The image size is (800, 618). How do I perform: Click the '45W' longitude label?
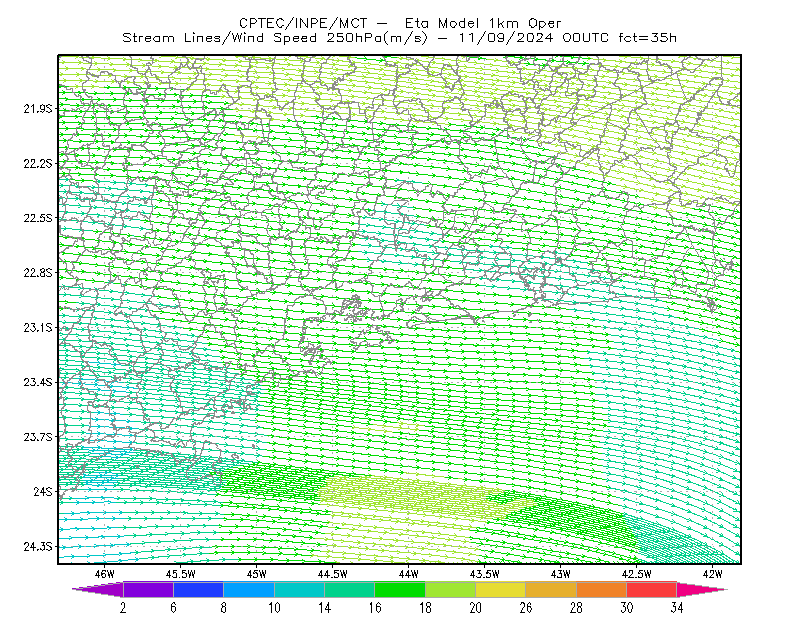[x=257, y=574]
